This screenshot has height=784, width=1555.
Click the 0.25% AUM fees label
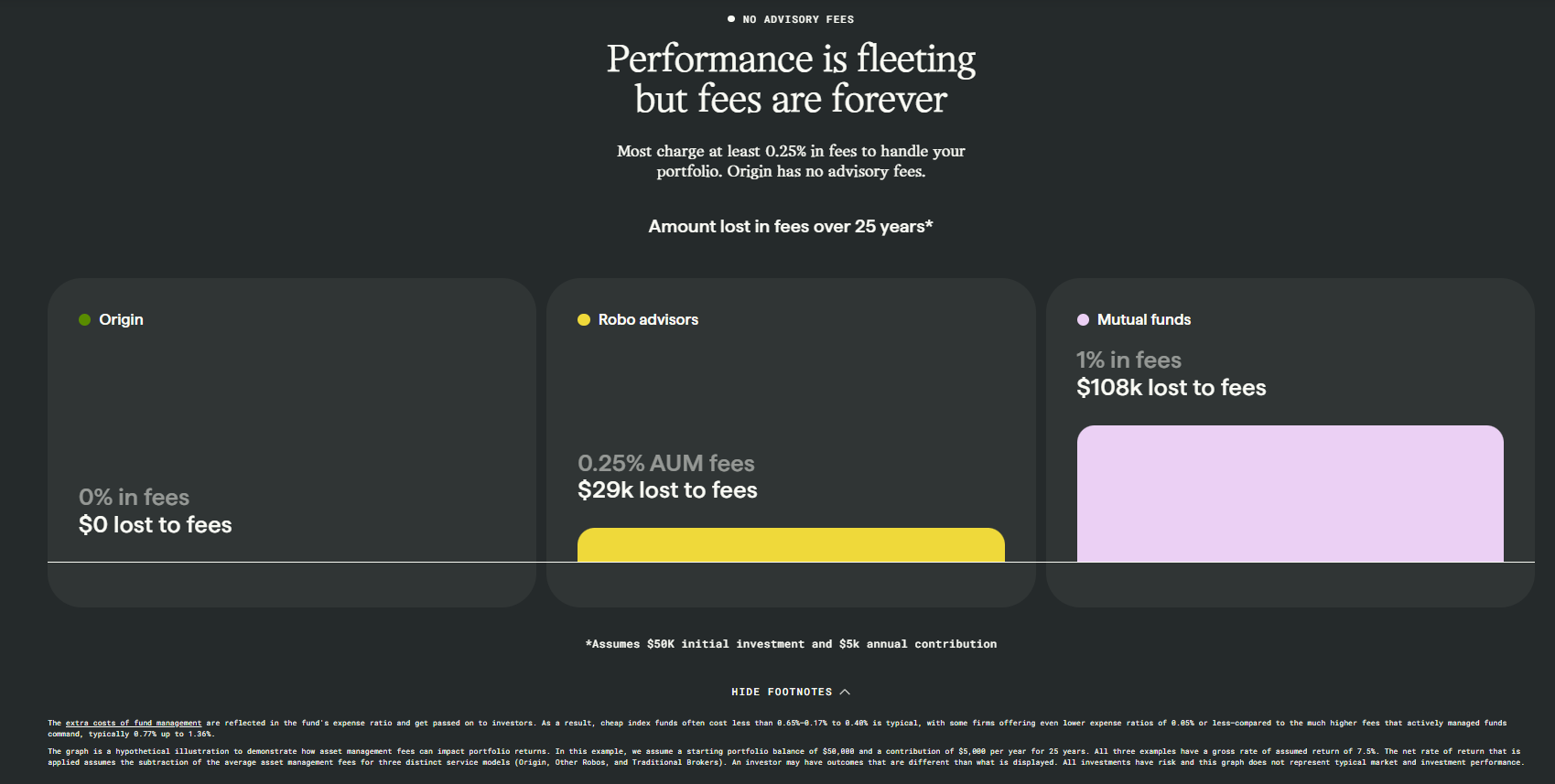666,463
